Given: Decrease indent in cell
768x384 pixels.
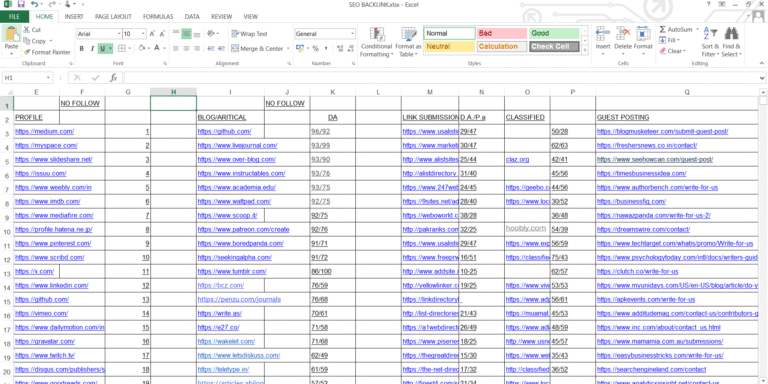Looking at the screenshot, I should coord(211,48).
